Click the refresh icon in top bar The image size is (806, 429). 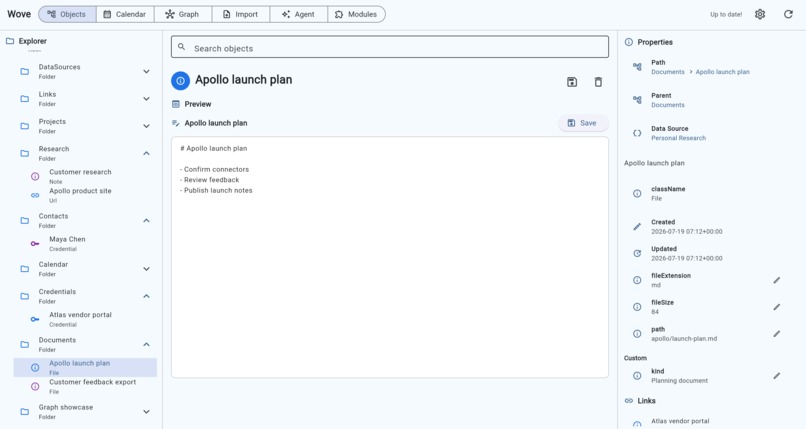[x=788, y=14]
